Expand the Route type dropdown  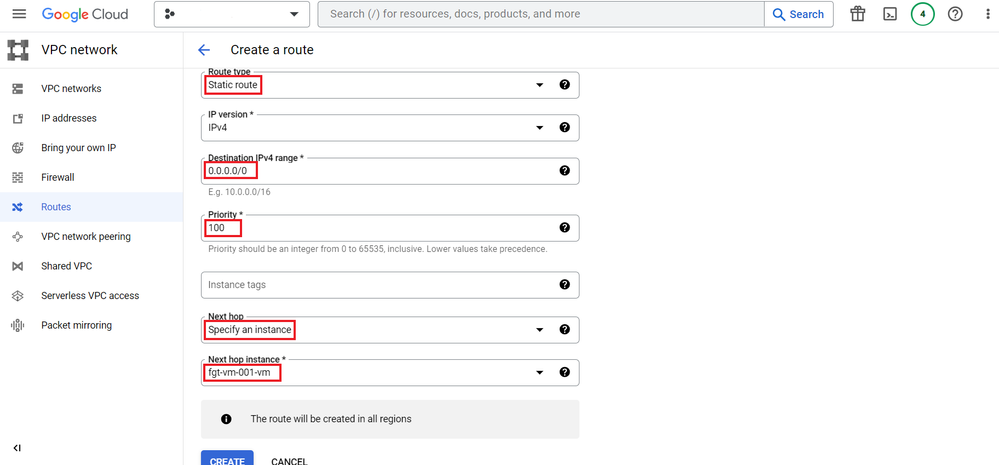point(540,85)
